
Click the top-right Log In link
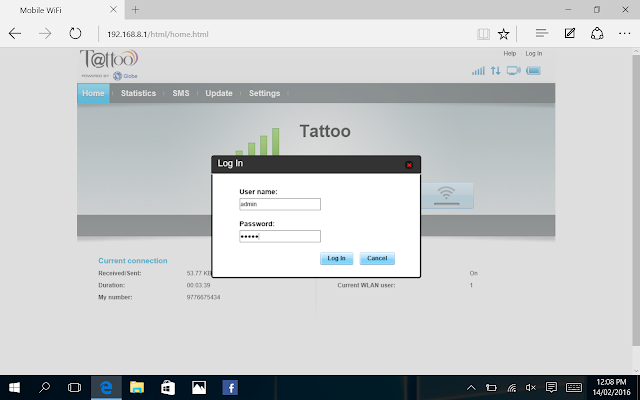(x=533, y=53)
